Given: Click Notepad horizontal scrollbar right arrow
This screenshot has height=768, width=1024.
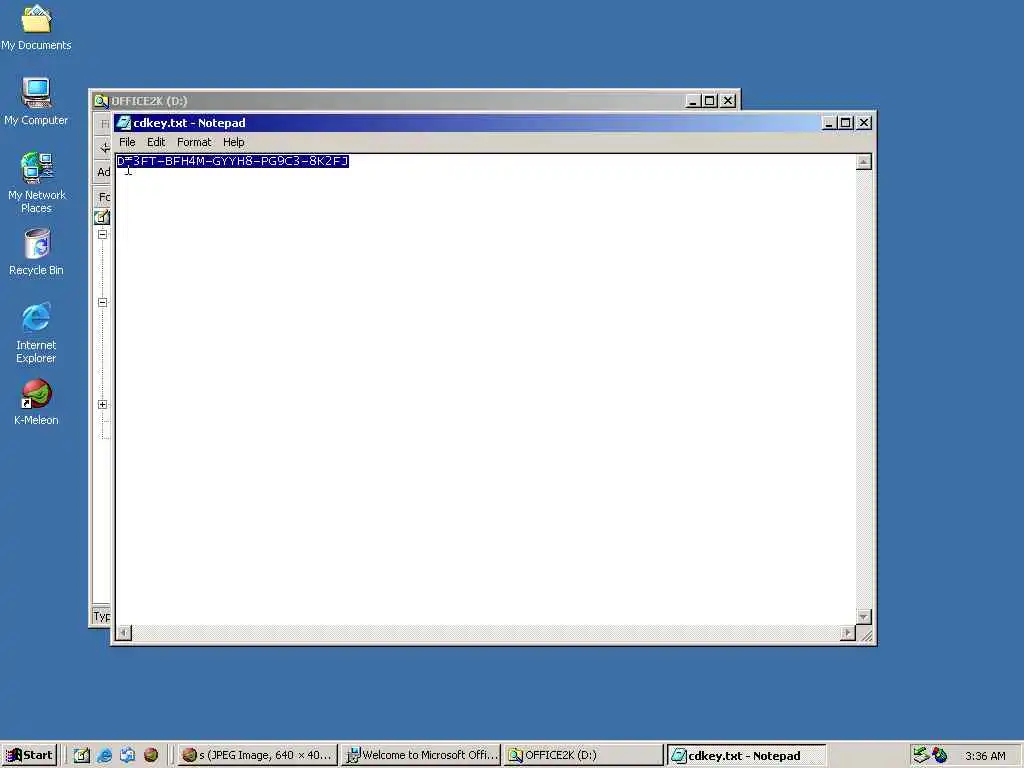Looking at the screenshot, I should (848, 632).
